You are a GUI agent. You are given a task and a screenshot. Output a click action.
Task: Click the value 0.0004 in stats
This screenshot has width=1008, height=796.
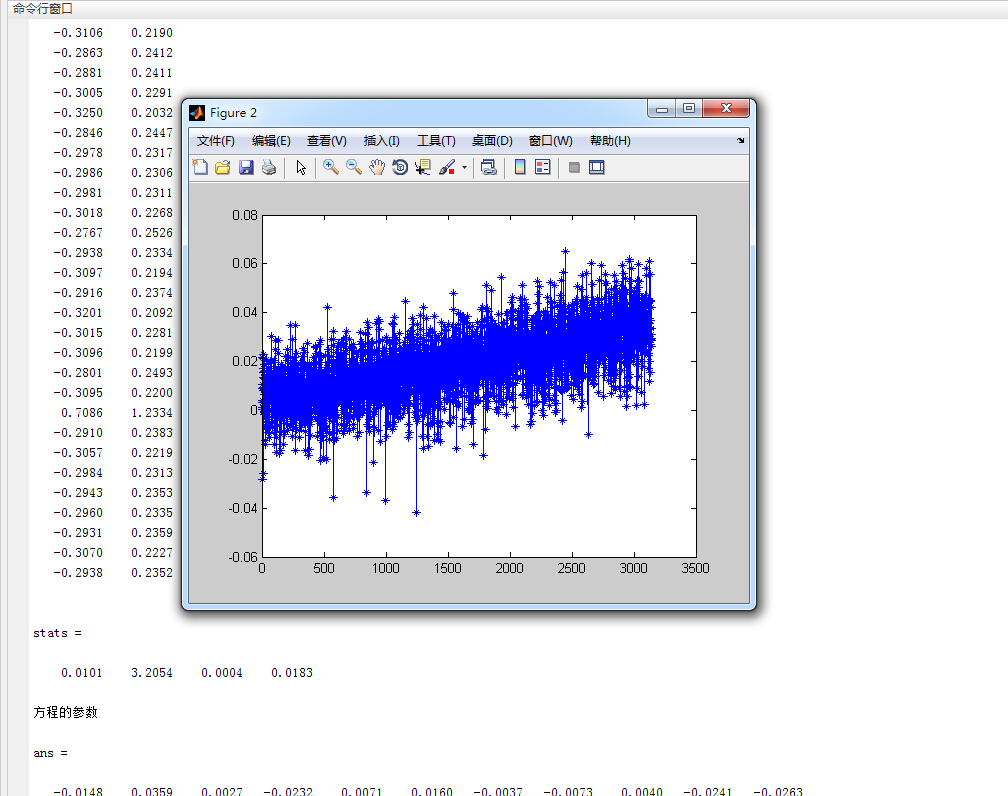pos(222,673)
